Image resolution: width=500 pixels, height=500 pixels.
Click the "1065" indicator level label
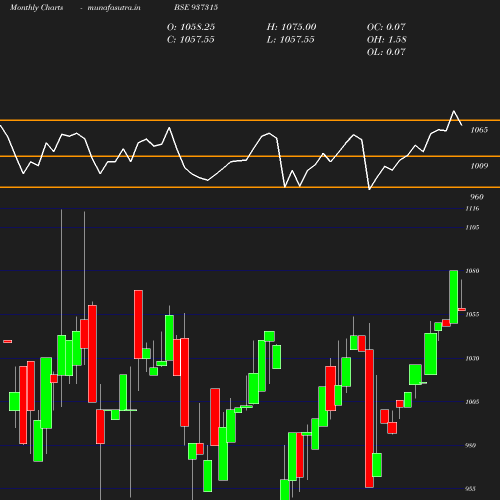tap(479, 130)
